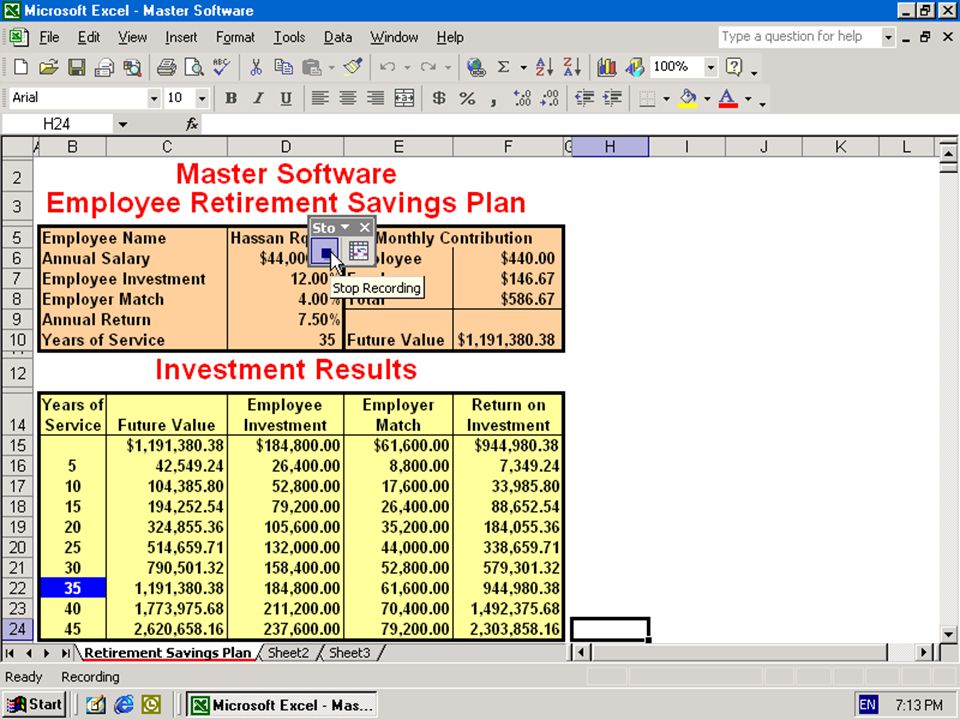Click the New workbook icon
Viewport: 960px width, 720px height.
coord(20,67)
